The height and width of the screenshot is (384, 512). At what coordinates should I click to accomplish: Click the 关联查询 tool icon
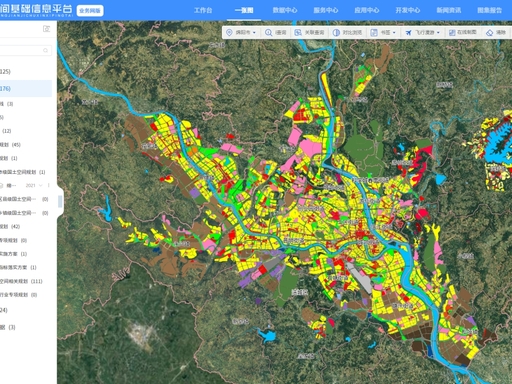coord(298,32)
